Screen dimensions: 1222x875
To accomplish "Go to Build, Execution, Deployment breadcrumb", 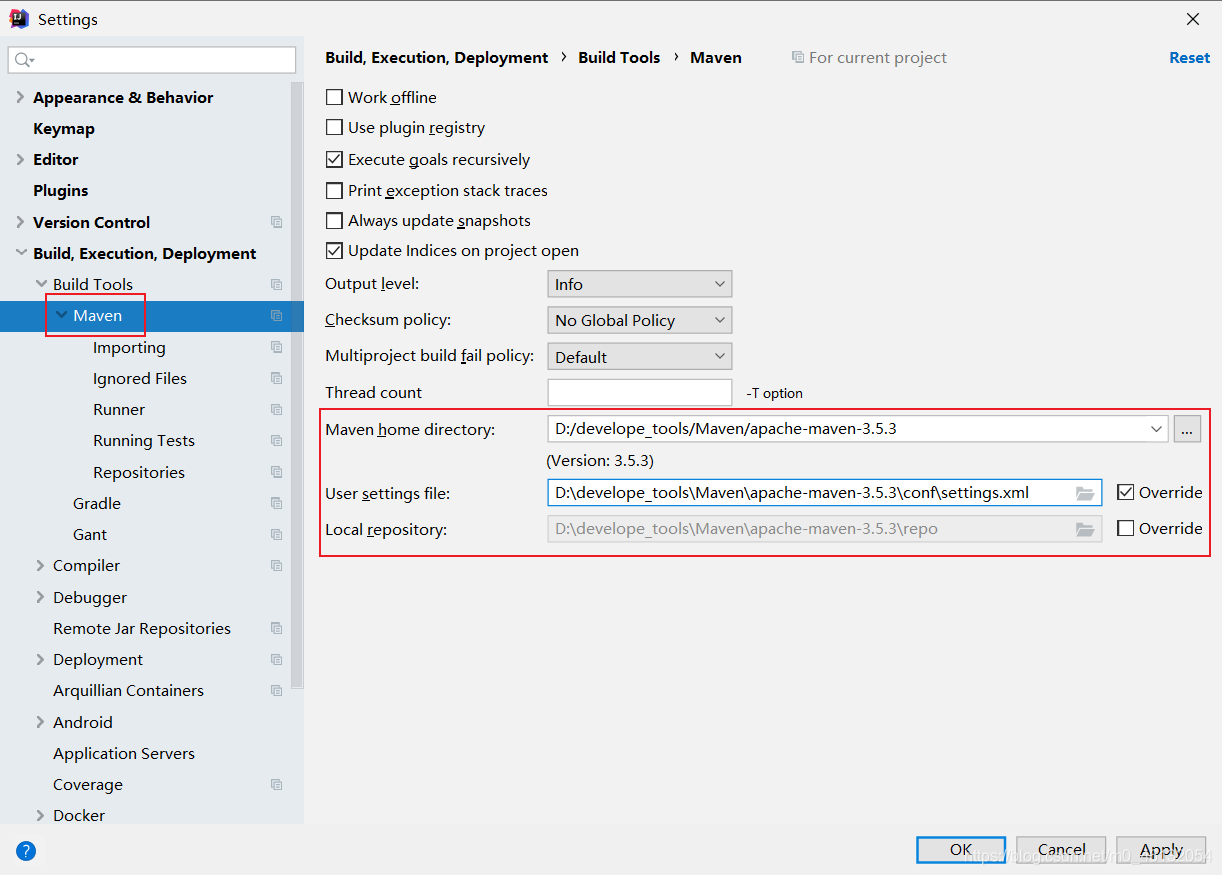I will pyautogui.click(x=436, y=58).
